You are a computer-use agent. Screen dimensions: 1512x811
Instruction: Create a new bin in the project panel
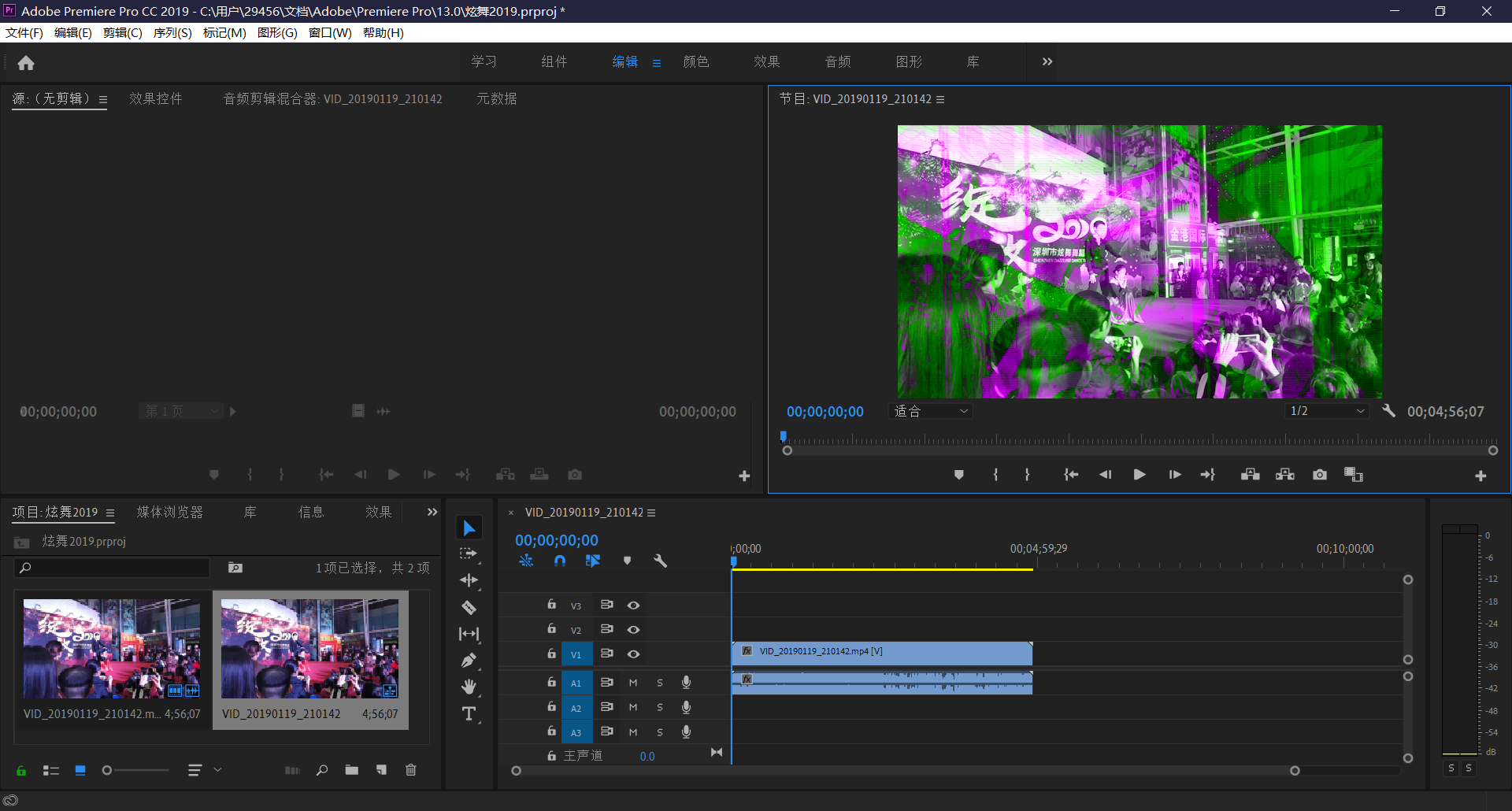click(x=351, y=770)
